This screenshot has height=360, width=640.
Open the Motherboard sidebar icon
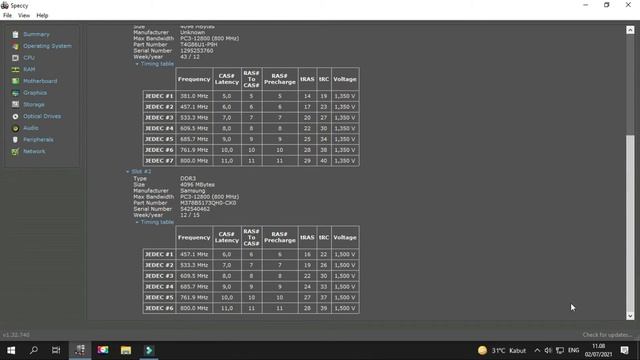[x=15, y=81]
